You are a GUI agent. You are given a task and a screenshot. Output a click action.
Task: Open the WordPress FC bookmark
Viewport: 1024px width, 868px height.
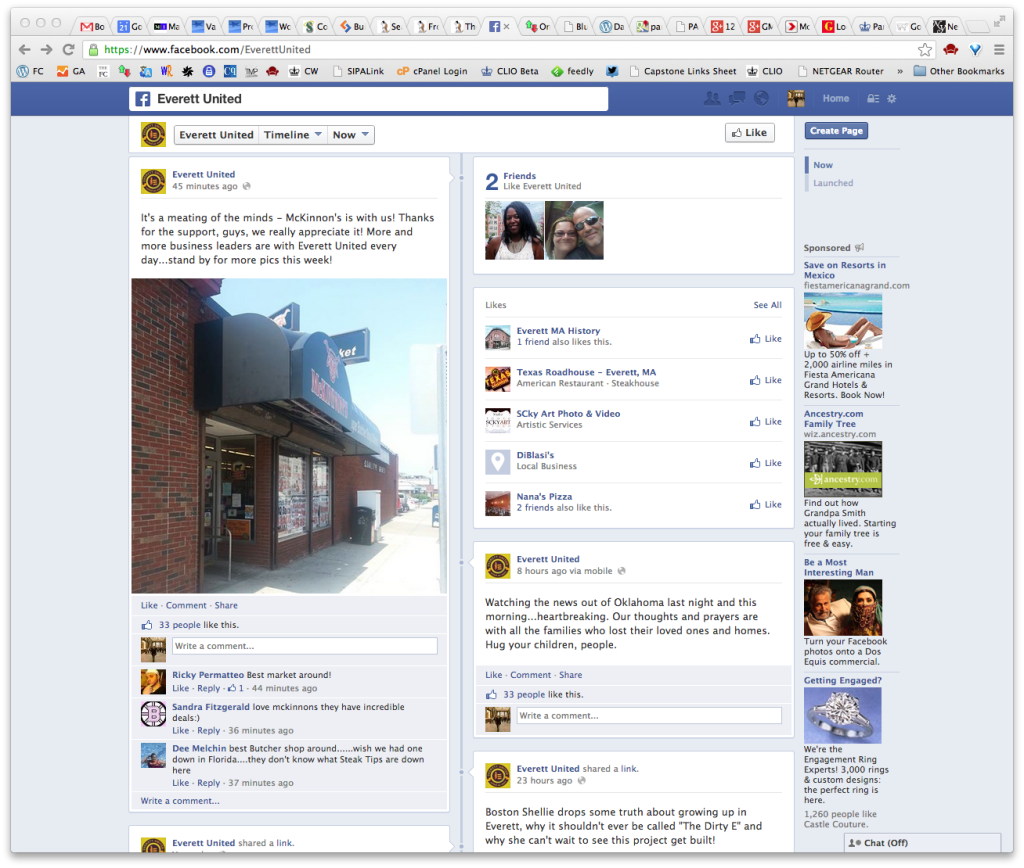click(x=30, y=71)
